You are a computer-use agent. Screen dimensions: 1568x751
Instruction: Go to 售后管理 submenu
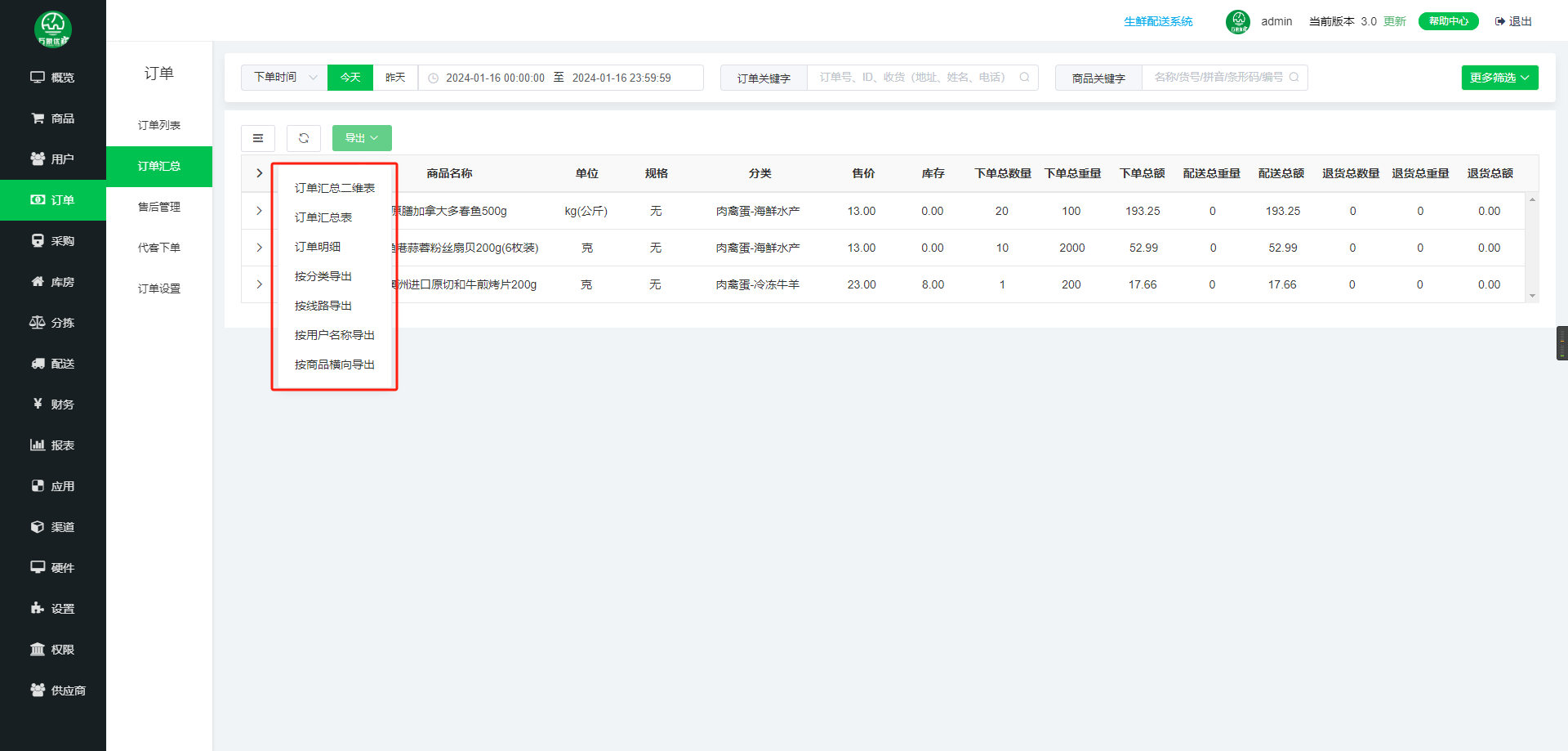(159, 207)
